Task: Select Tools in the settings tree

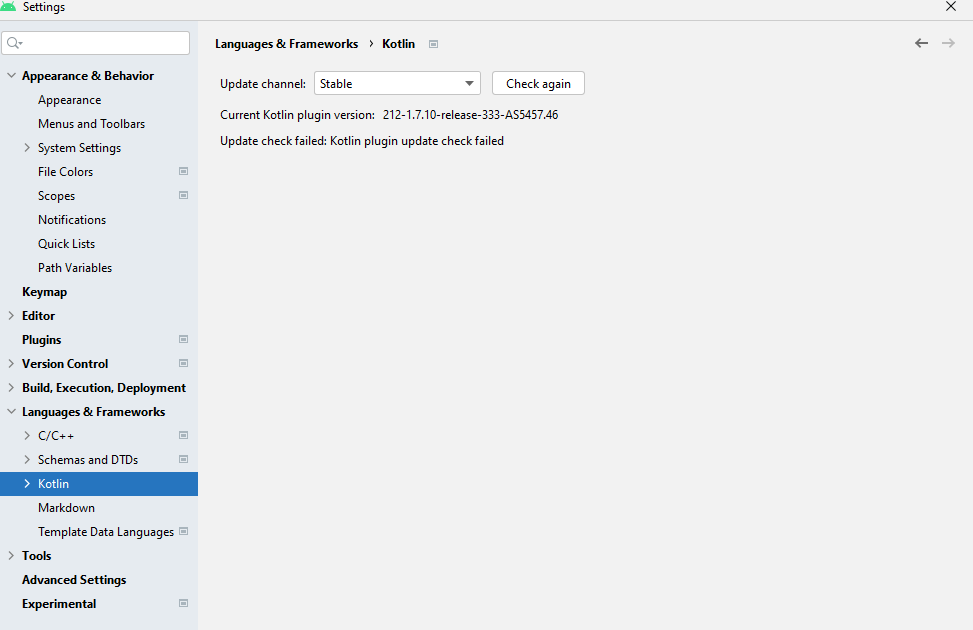Action: click(37, 556)
